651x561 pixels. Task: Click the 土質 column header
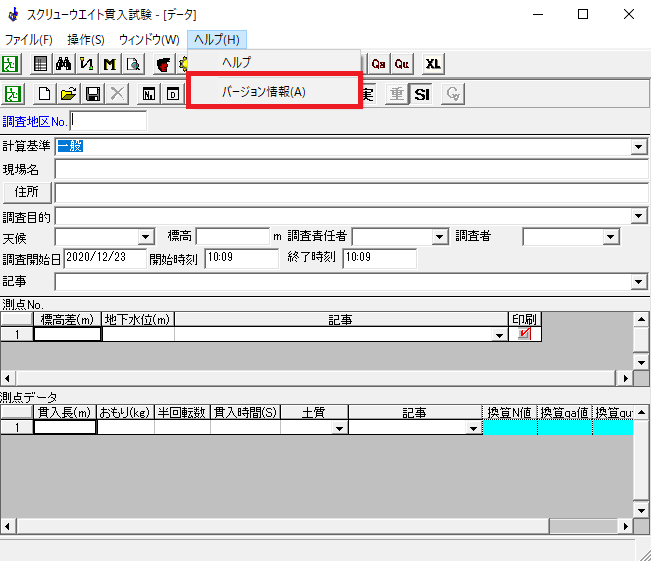coord(314,412)
